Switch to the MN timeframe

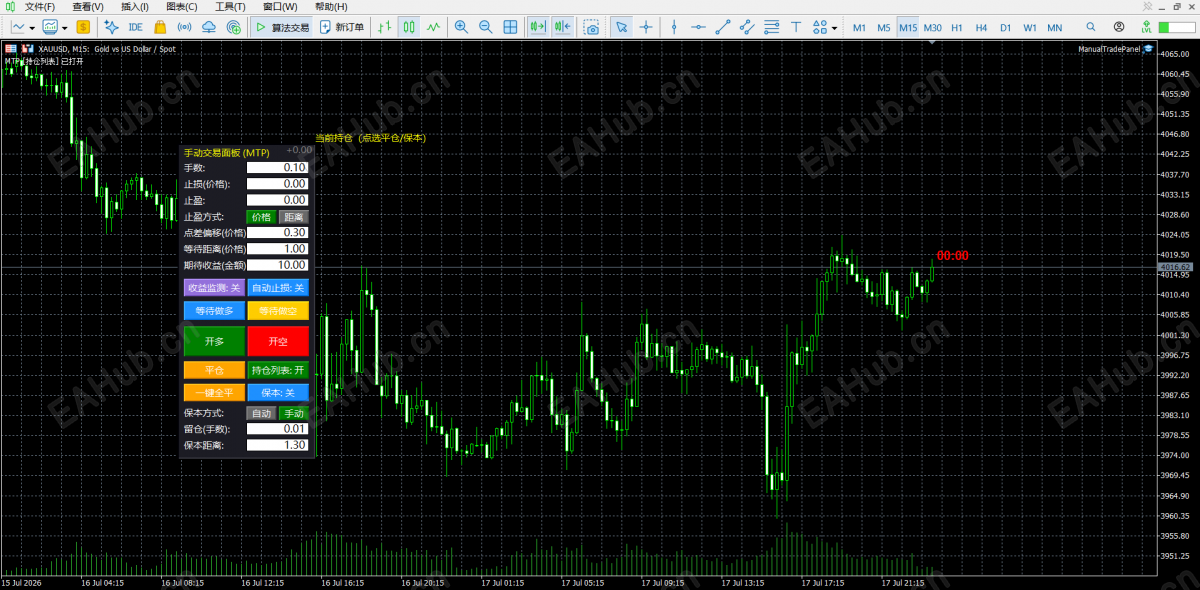1054,28
